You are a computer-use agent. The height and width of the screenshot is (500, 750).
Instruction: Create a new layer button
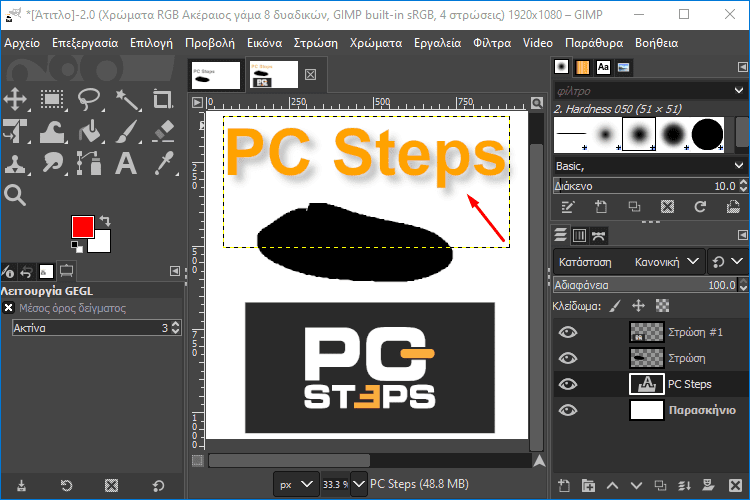(564, 486)
